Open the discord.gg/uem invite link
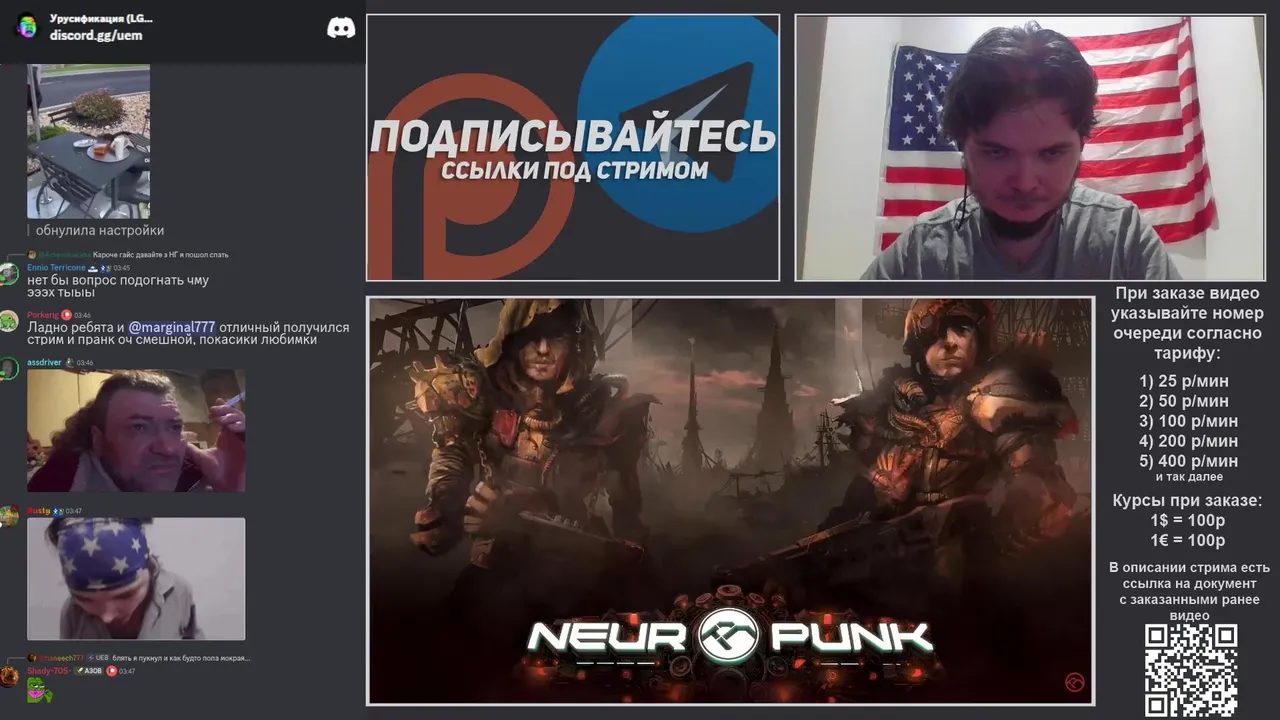Viewport: 1280px width, 720px height. click(x=96, y=35)
